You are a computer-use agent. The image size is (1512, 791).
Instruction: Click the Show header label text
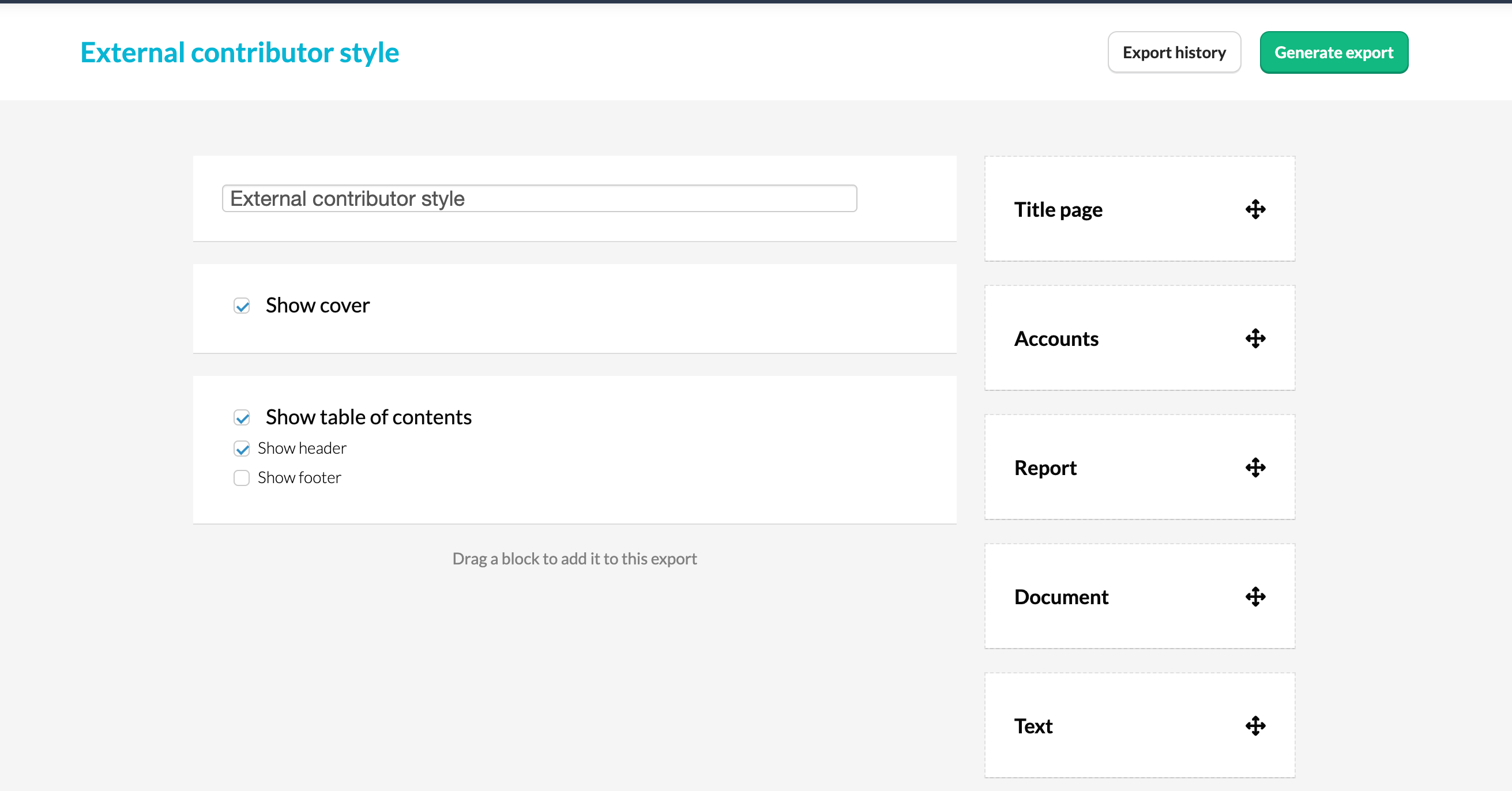tap(302, 449)
